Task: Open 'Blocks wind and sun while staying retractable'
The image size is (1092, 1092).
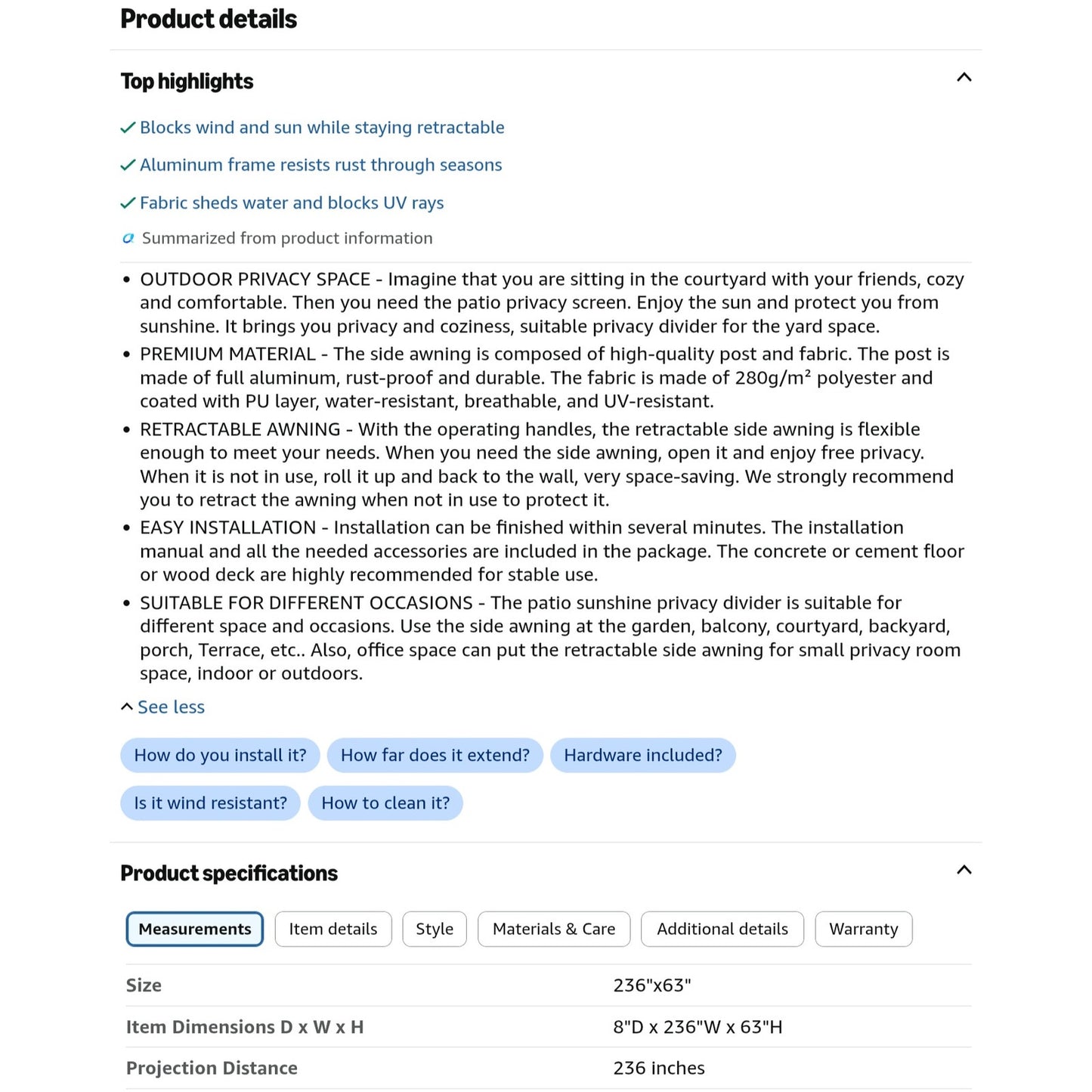Action: tap(322, 128)
